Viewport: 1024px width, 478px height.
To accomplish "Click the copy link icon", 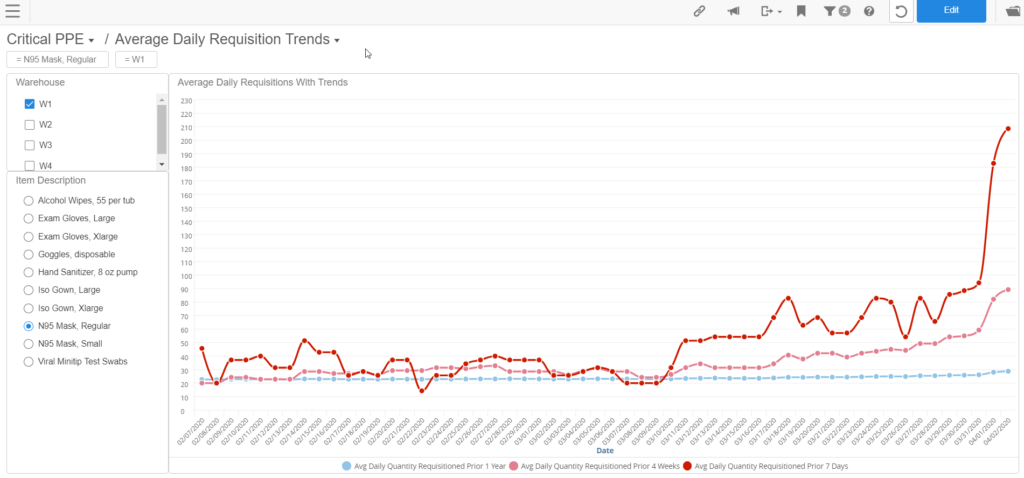I will coord(701,11).
